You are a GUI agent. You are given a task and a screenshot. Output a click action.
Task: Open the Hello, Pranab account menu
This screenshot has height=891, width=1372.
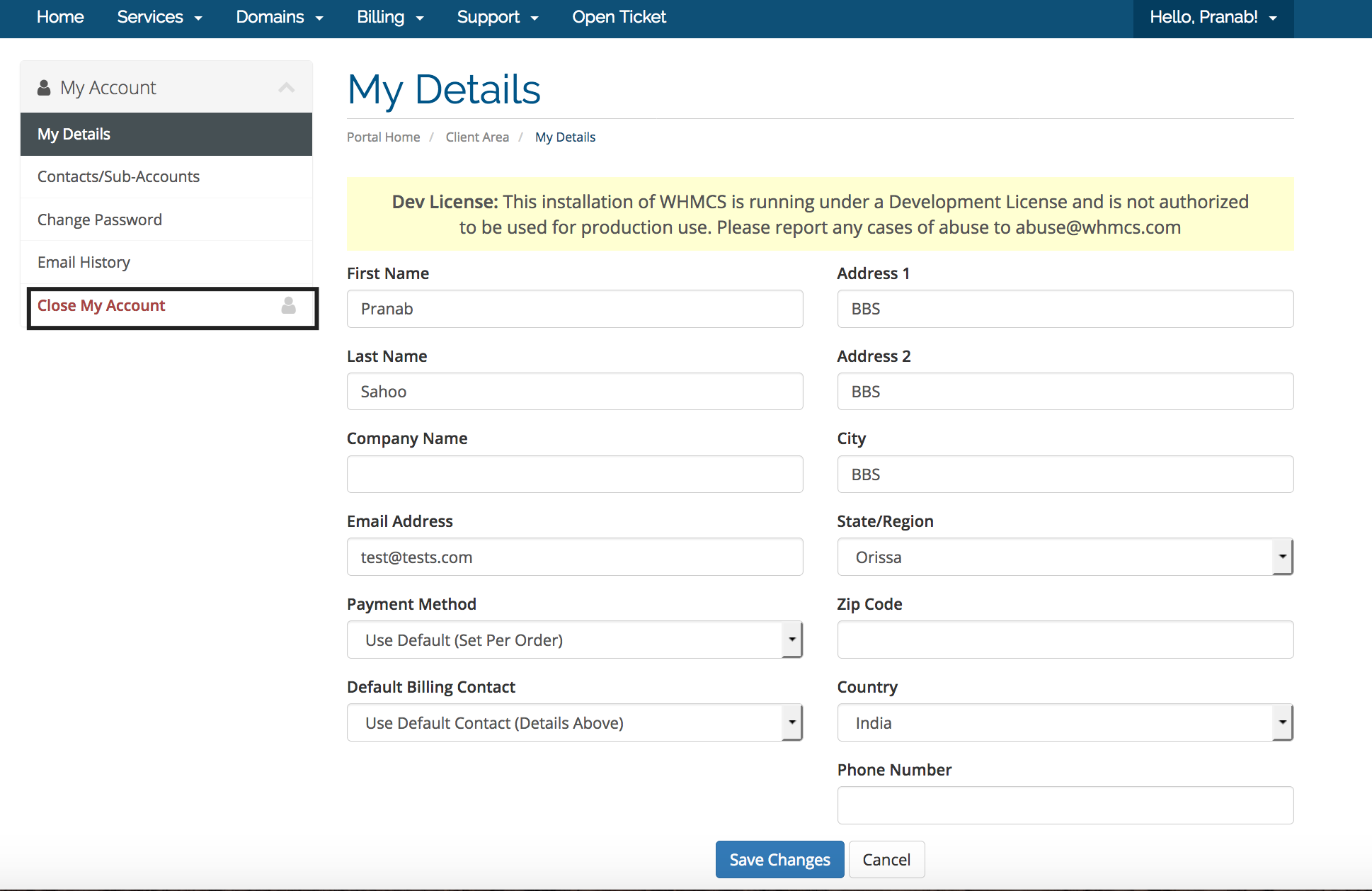coord(1211,17)
